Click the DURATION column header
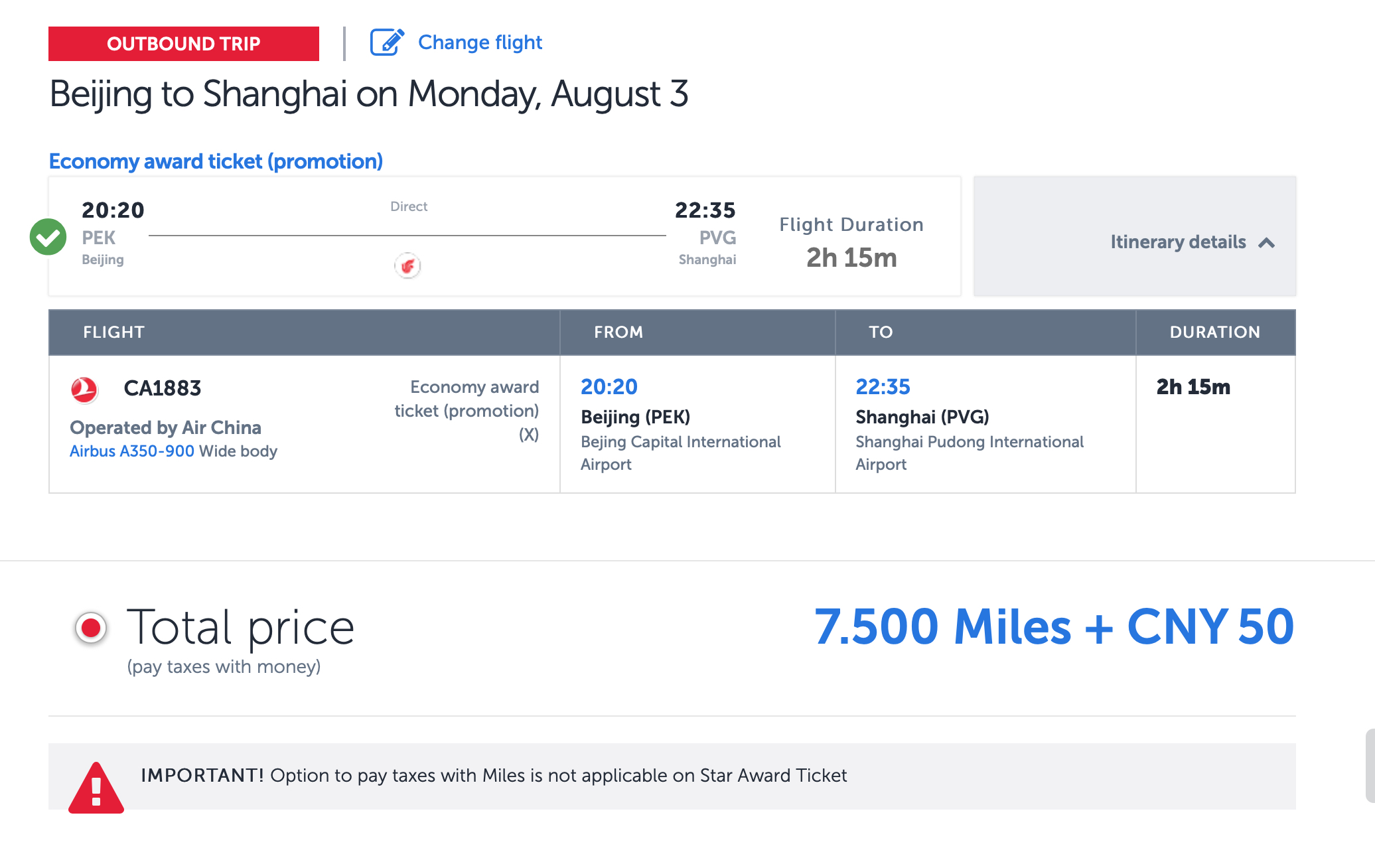The width and height of the screenshot is (1375, 868). tap(1214, 332)
